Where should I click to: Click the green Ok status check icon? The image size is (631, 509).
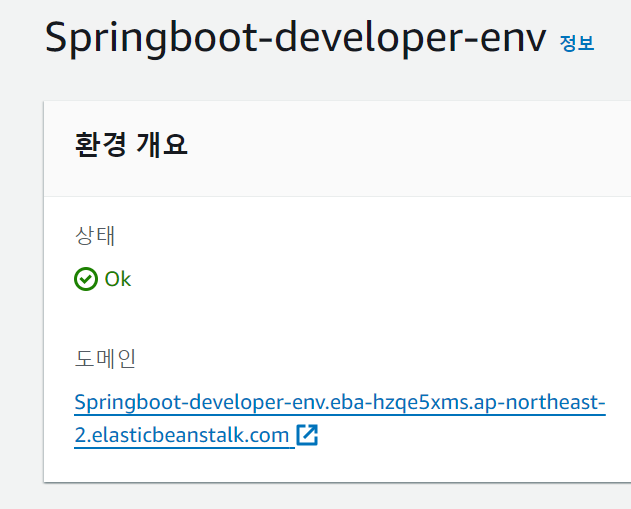pos(86,279)
